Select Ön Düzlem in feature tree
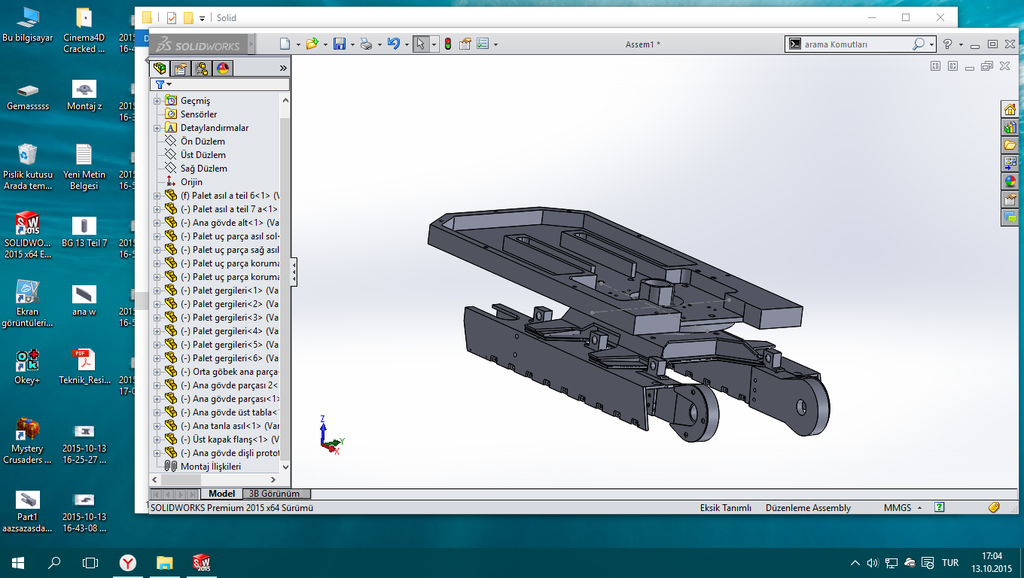Image resolution: width=1024 pixels, height=578 pixels. [202, 142]
